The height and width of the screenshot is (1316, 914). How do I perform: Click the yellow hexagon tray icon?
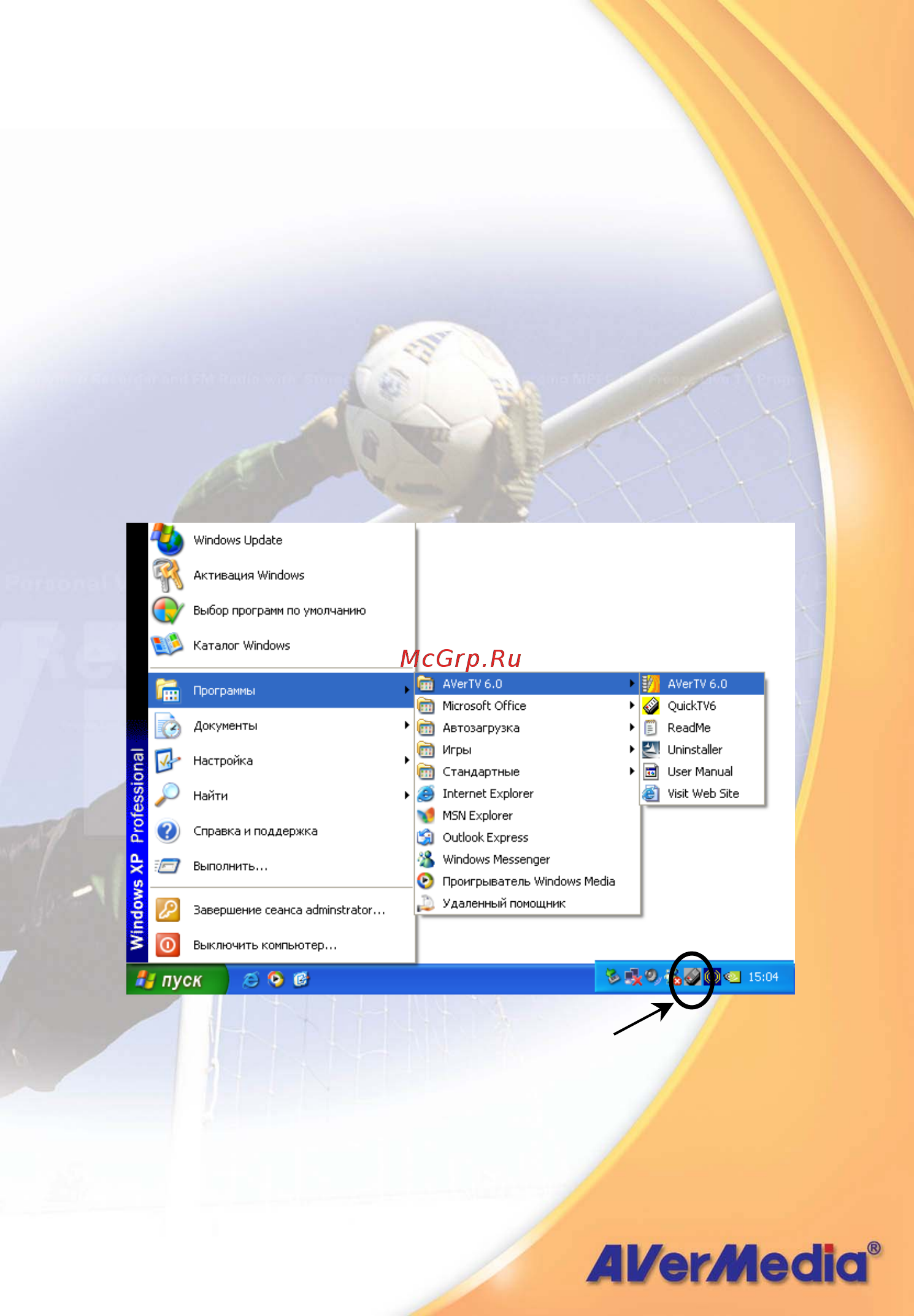(712, 977)
